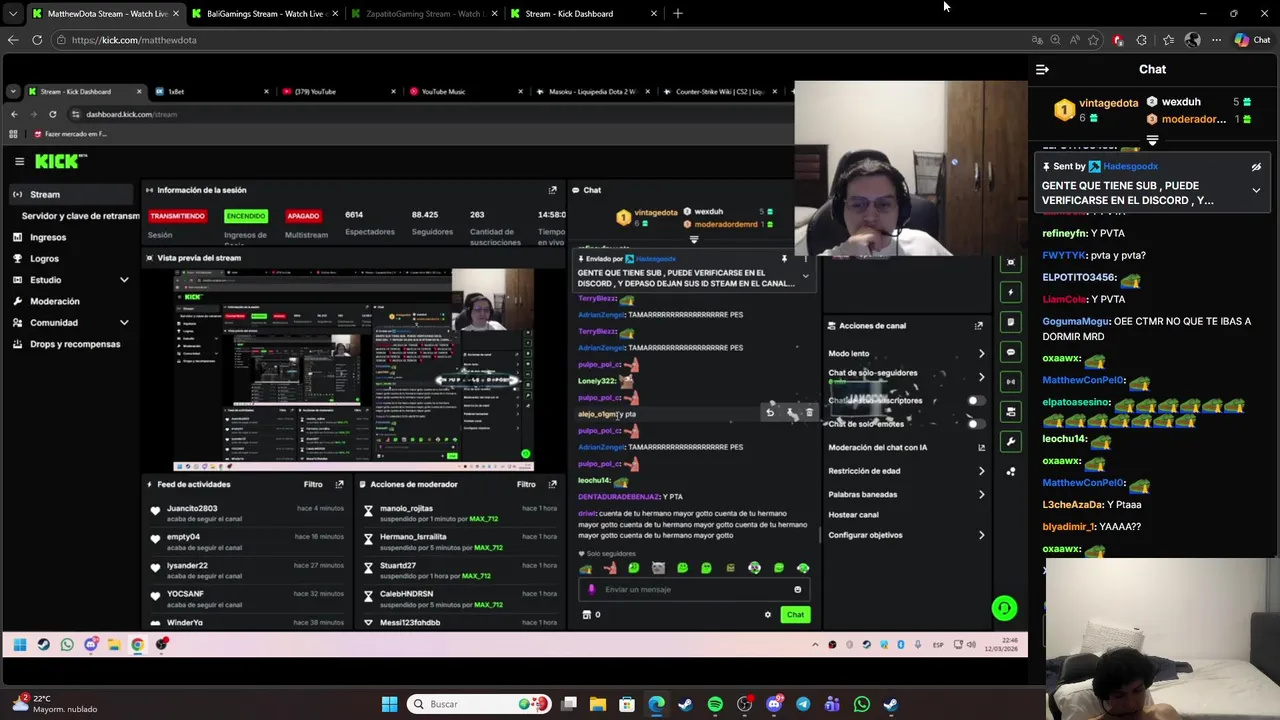Pop out the Acciones de canal panel
The width and height of the screenshot is (1280, 720).
coord(978,326)
